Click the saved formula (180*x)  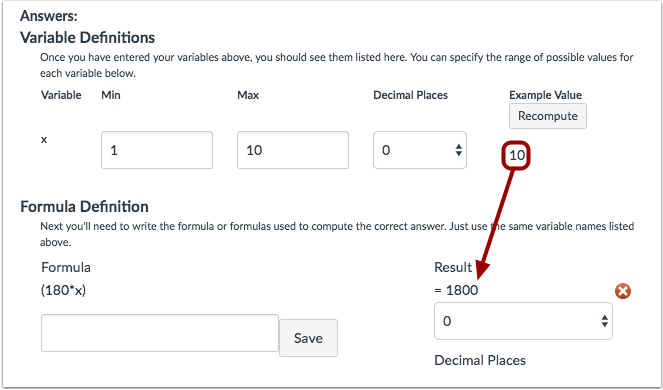(63, 290)
